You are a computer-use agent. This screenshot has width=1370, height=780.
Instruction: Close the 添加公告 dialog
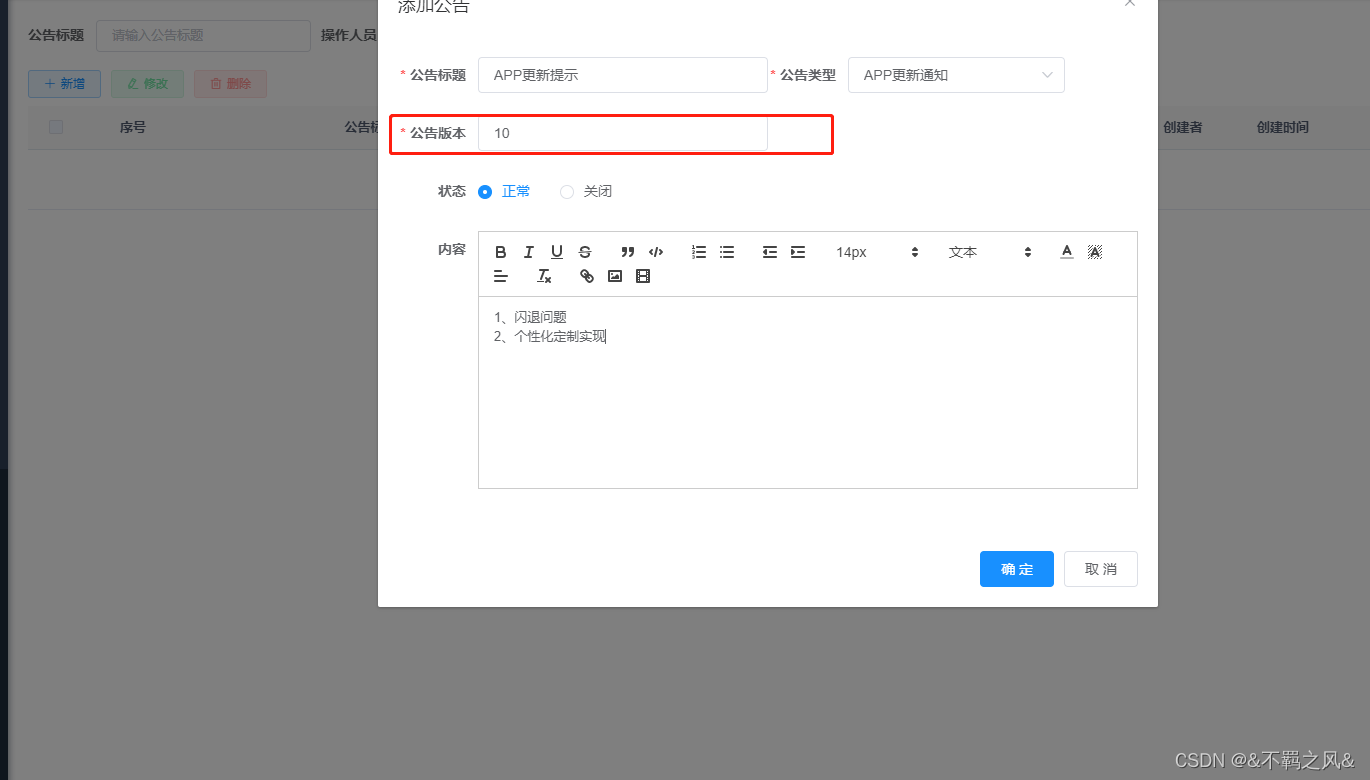1130,4
